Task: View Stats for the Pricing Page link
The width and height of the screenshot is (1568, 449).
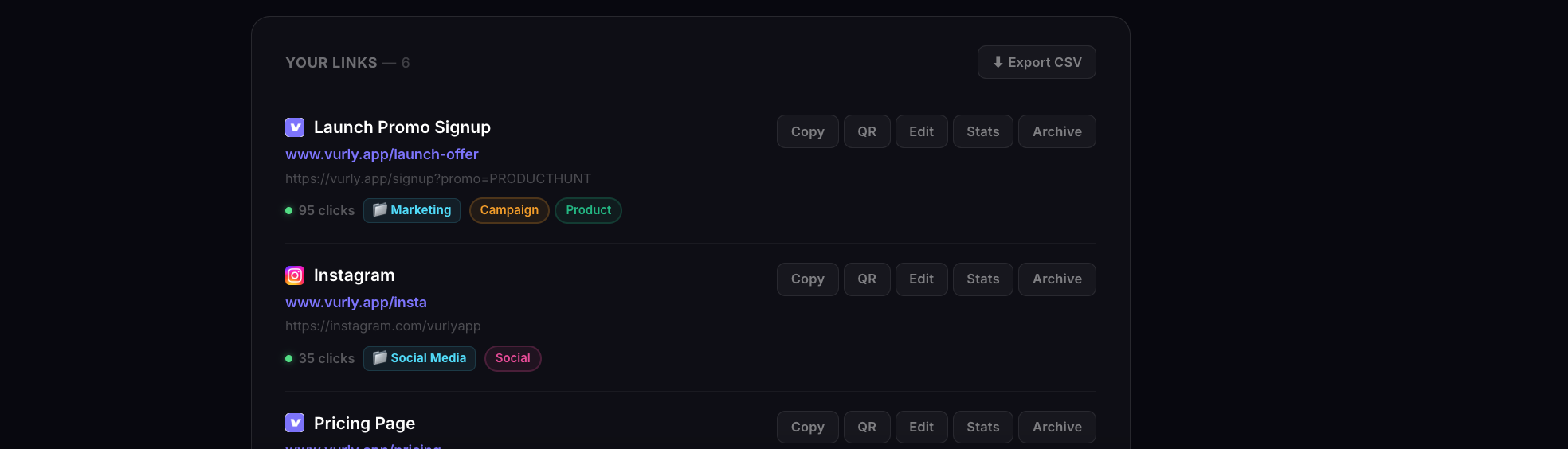Action: click(x=982, y=427)
